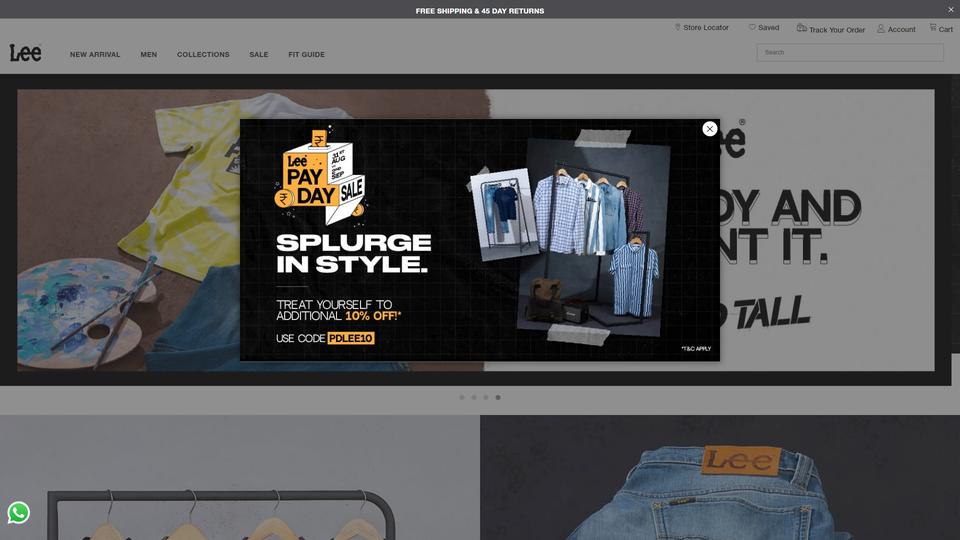
Task: Open the Men menu
Action: [x=149, y=54]
